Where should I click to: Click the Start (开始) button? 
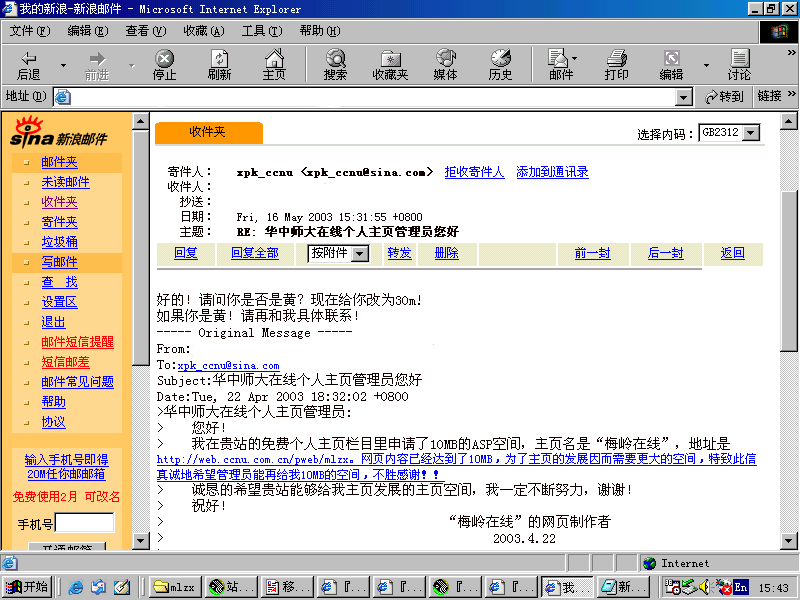coord(29,587)
